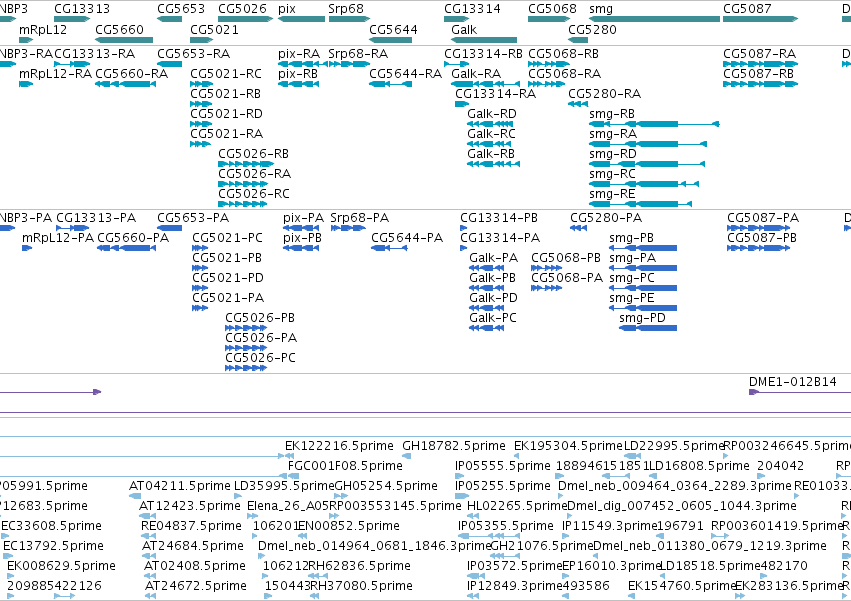Image resolution: width=851 pixels, height=601 pixels.
Task: Click transcript label smg-RE
Action: (612, 194)
